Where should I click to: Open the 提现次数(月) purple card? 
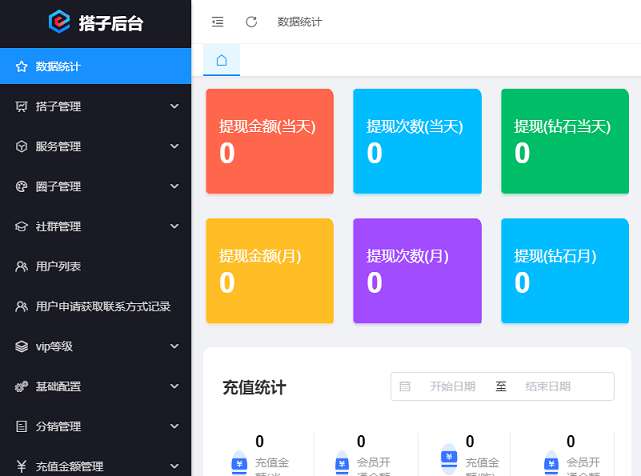tap(417, 271)
